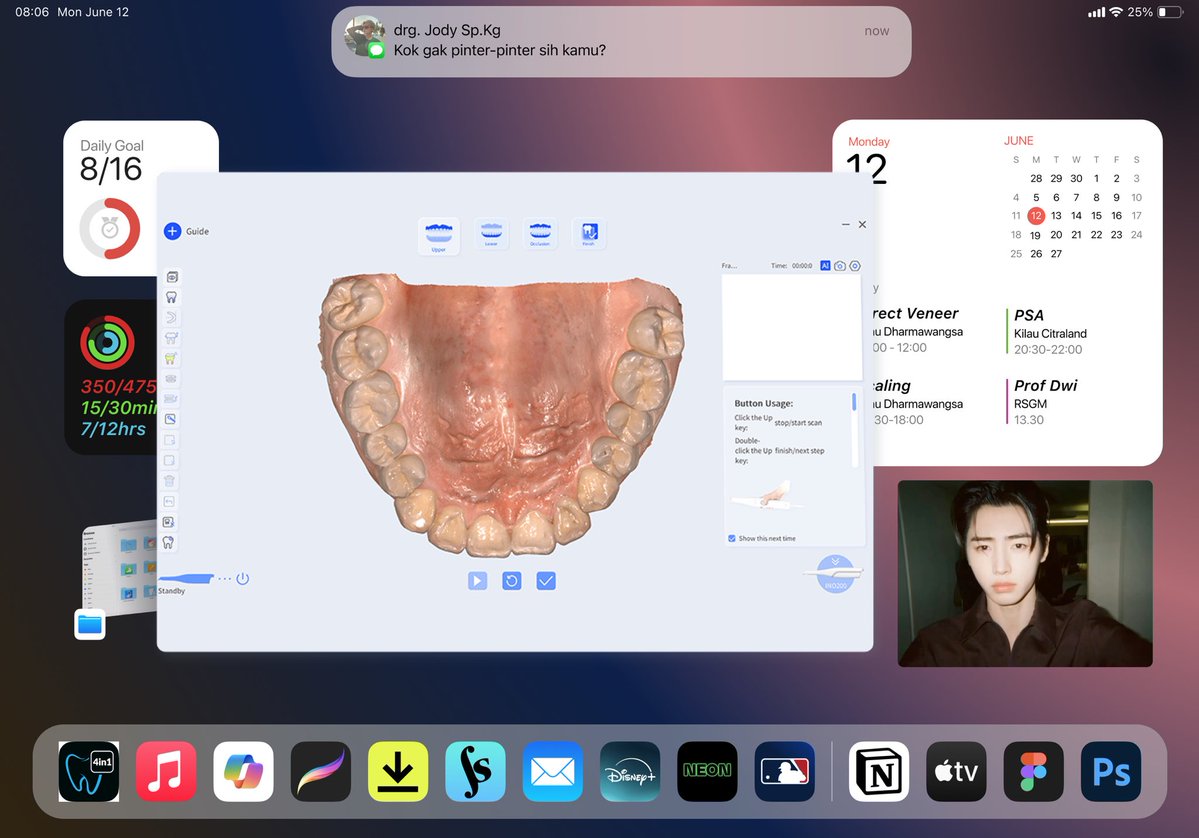Click the white camera preview area

(792, 327)
